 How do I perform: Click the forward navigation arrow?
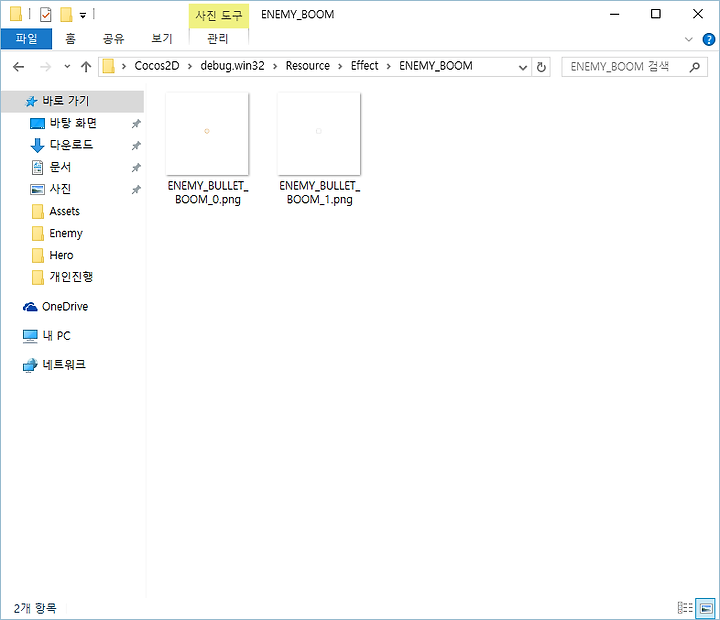click(45, 67)
